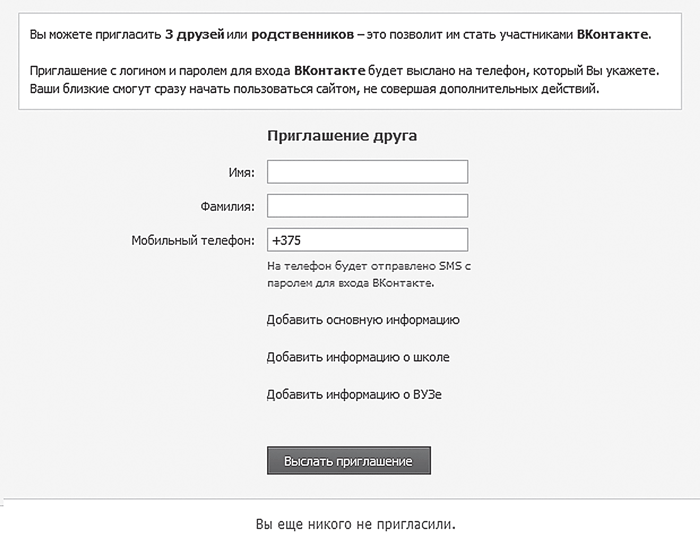The image size is (700, 539).
Task: Click bold ВКонтакте after 'для входа' in info box
Action: [329, 71]
